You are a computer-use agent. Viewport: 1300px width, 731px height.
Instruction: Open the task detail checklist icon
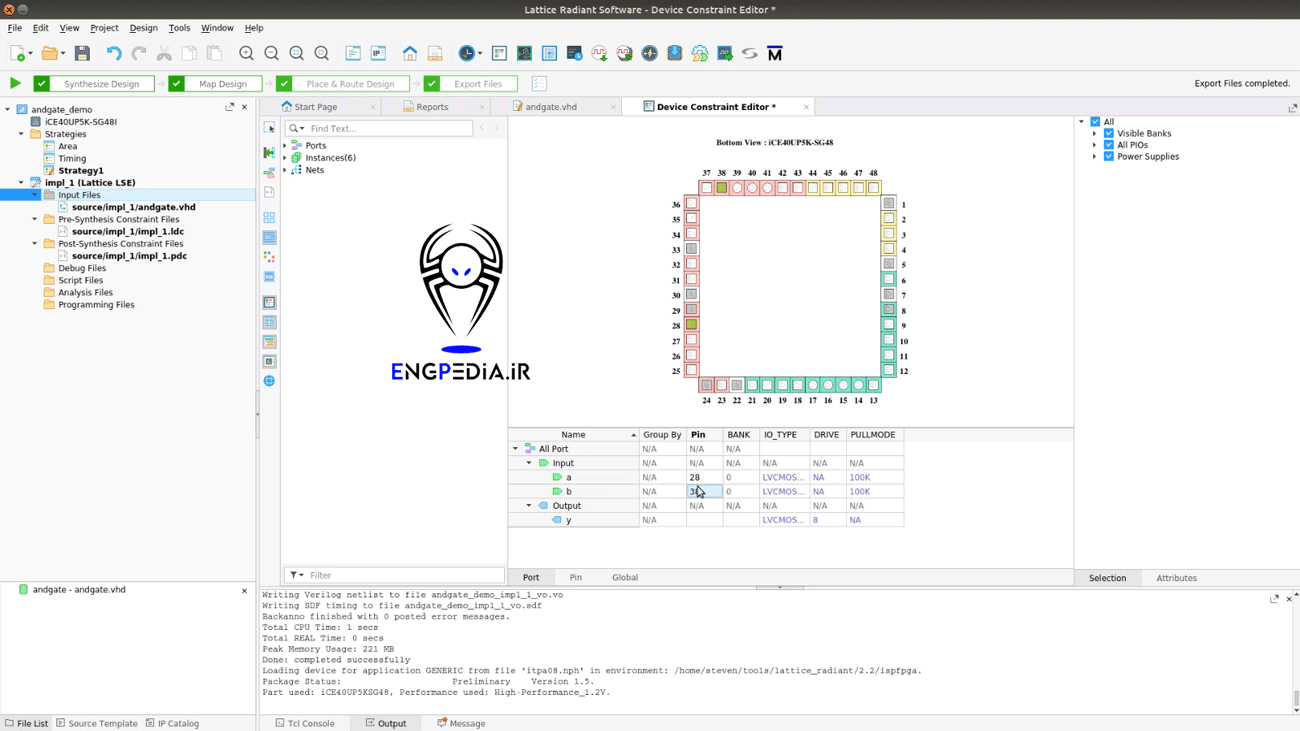[x=539, y=83]
